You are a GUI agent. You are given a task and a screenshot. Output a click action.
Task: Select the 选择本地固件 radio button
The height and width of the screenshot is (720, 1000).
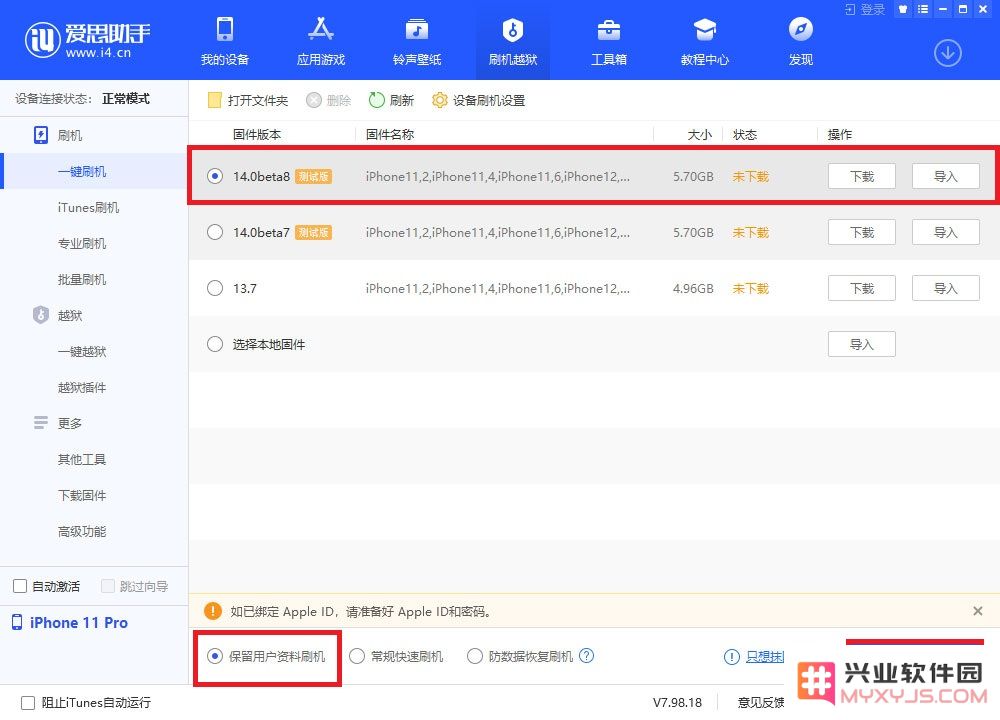215,344
